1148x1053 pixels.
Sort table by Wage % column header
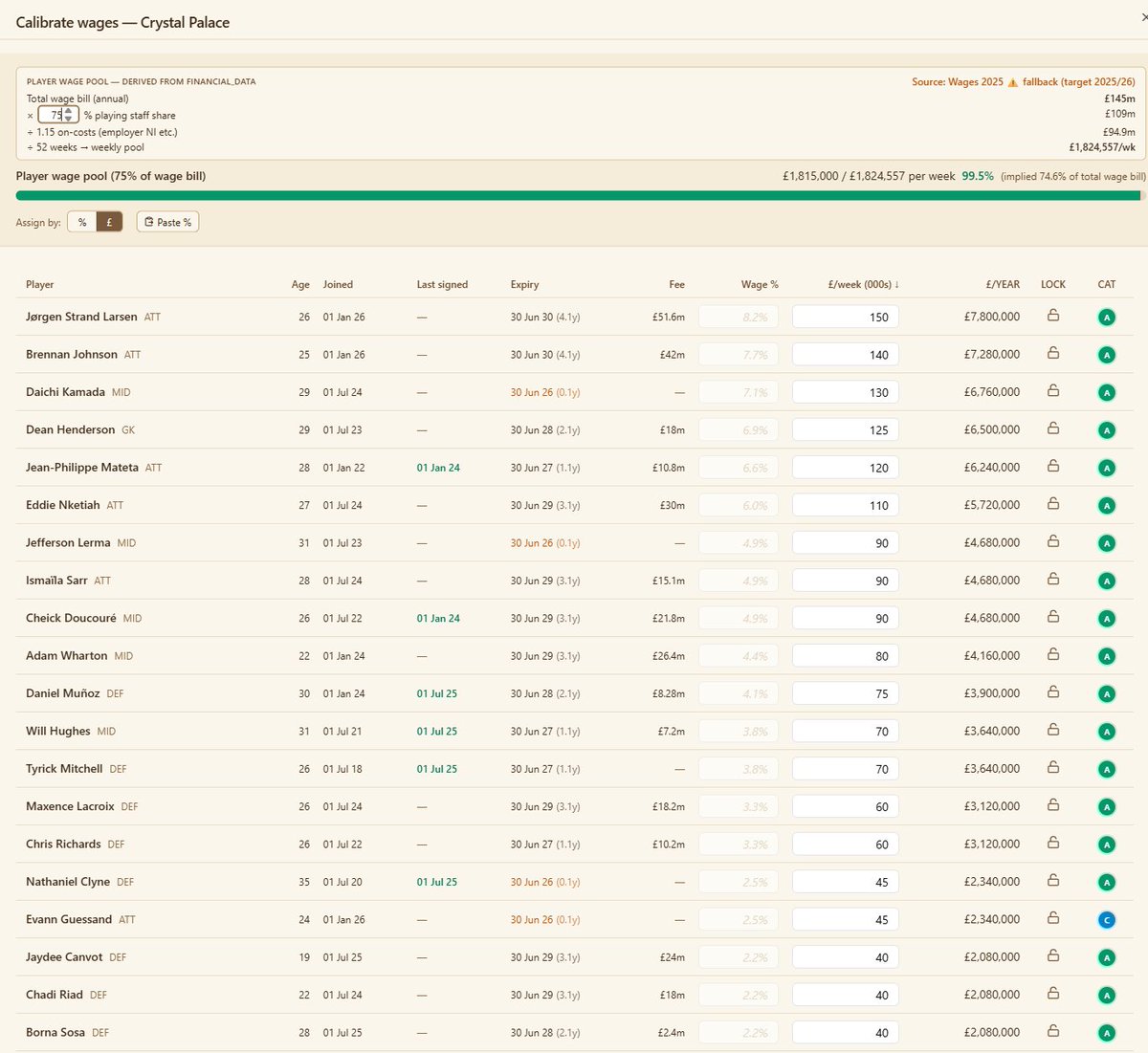pyautogui.click(x=760, y=284)
